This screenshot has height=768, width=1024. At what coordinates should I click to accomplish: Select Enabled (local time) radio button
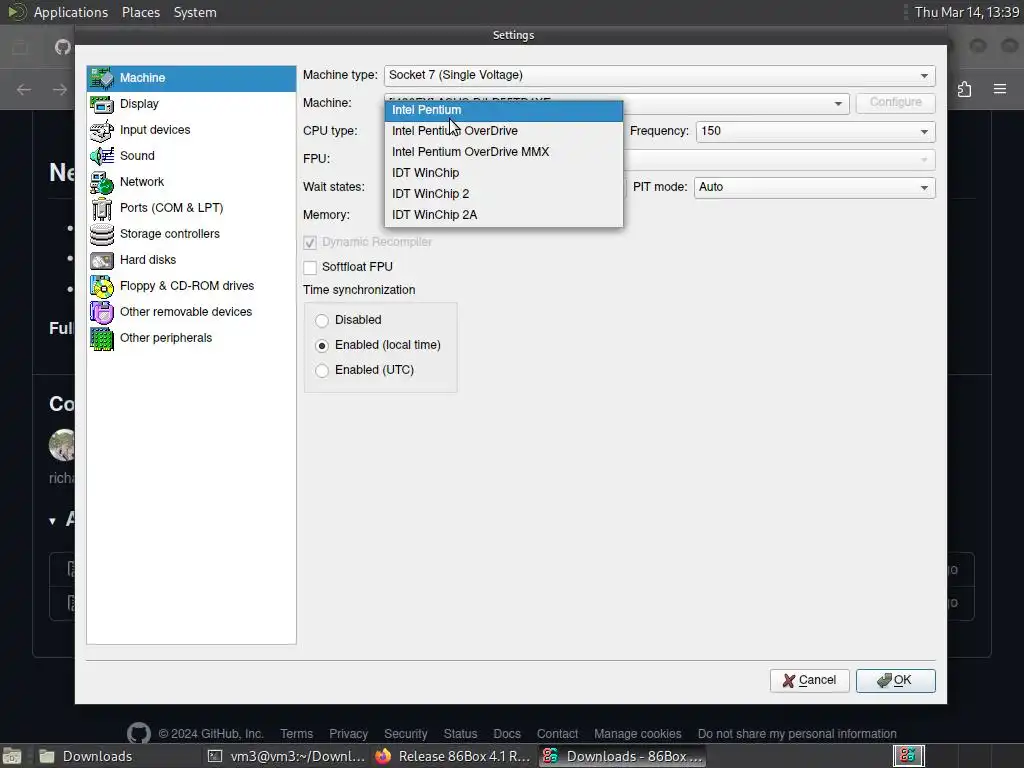tap(322, 345)
